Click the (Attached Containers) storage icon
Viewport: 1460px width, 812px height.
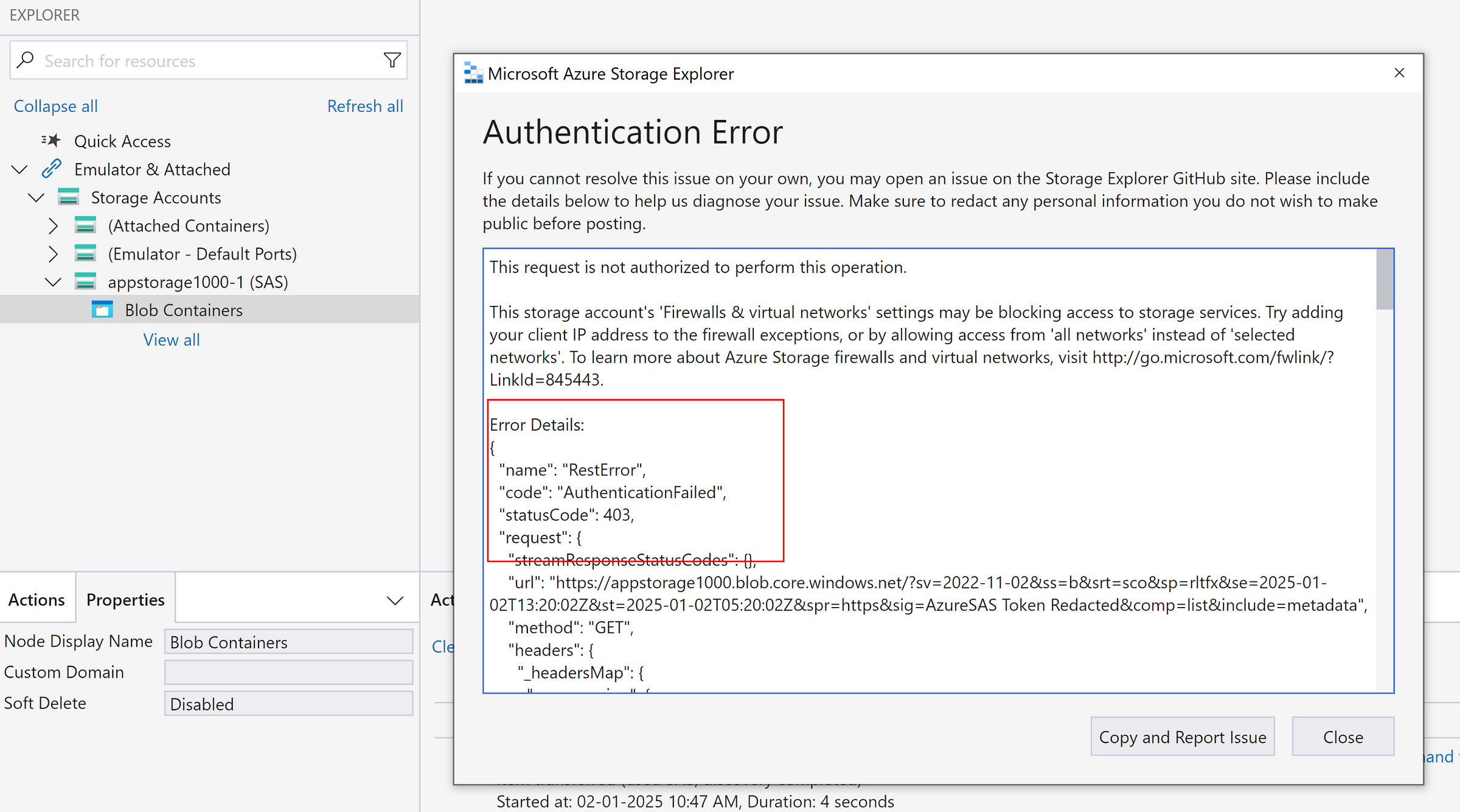(85, 225)
